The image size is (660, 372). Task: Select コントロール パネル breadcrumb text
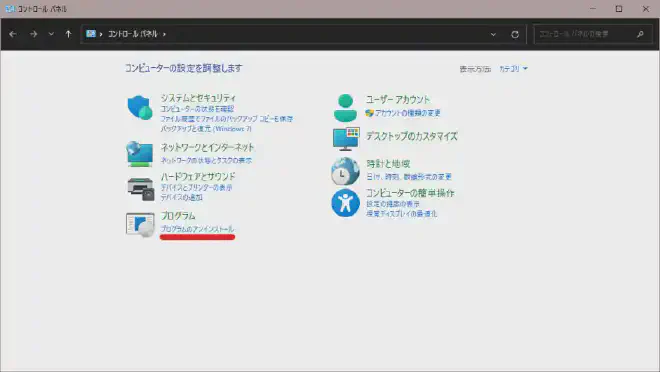tap(133, 34)
